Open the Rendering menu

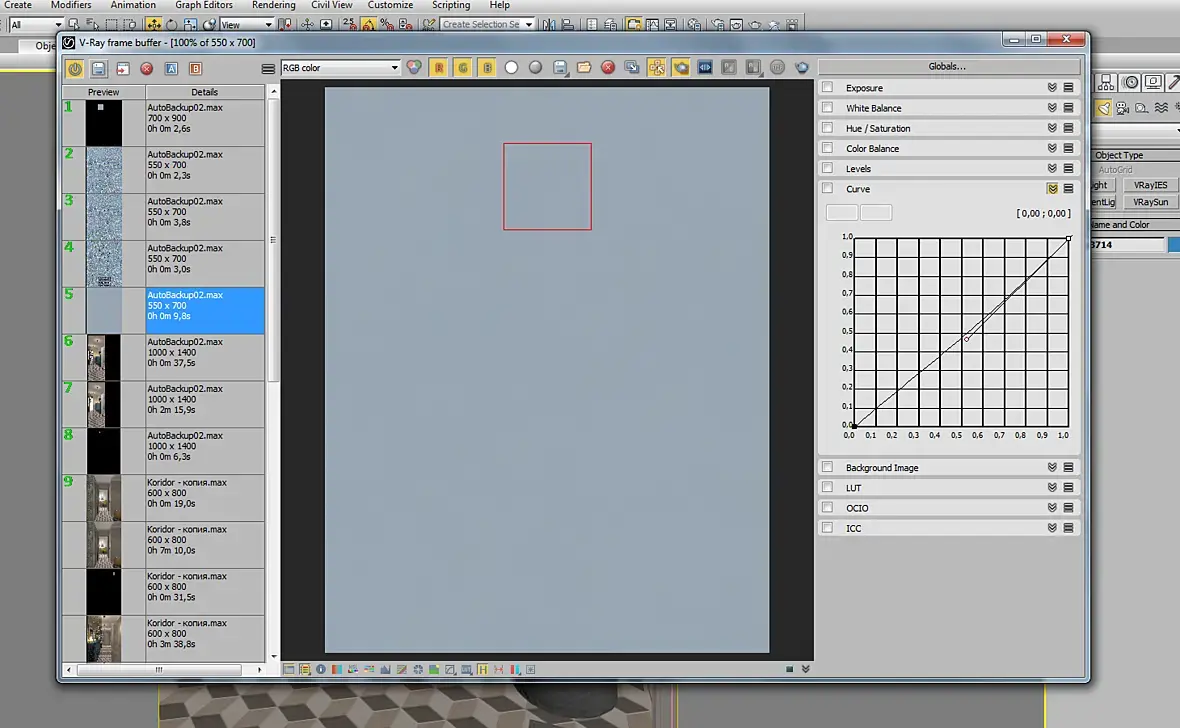coord(273,5)
